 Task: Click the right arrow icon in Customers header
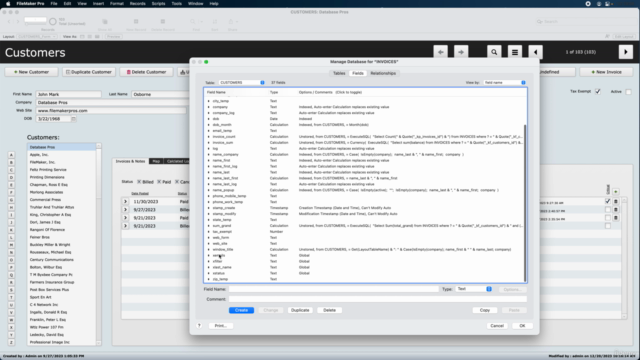(x=461, y=52)
